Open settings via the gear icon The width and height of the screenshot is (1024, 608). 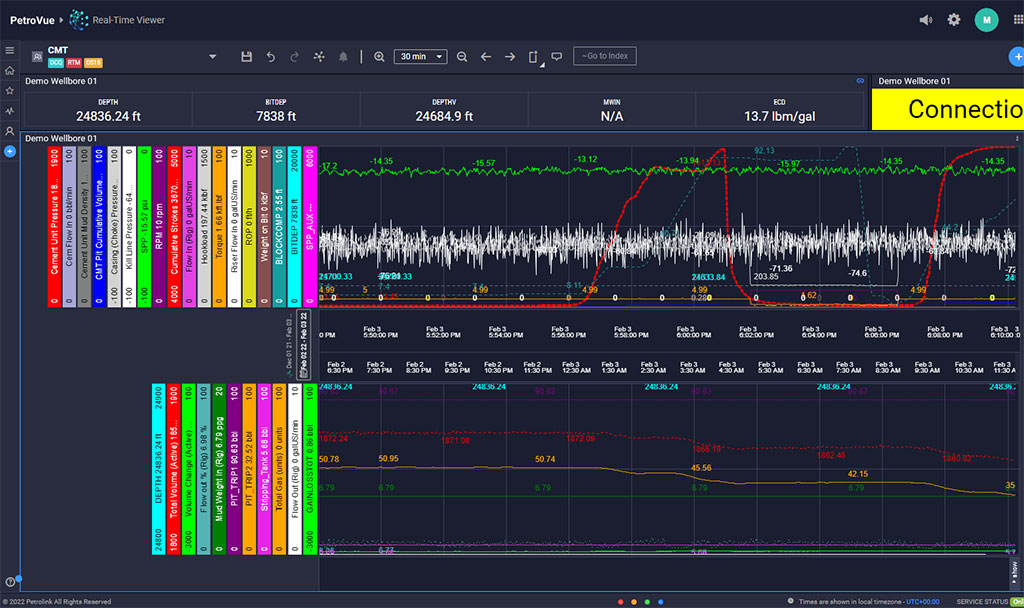(953, 19)
